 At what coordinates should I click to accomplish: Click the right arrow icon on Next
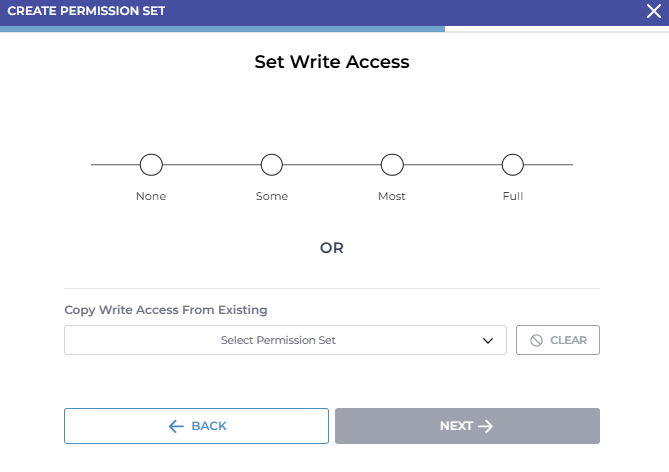pyautogui.click(x=486, y=426)
